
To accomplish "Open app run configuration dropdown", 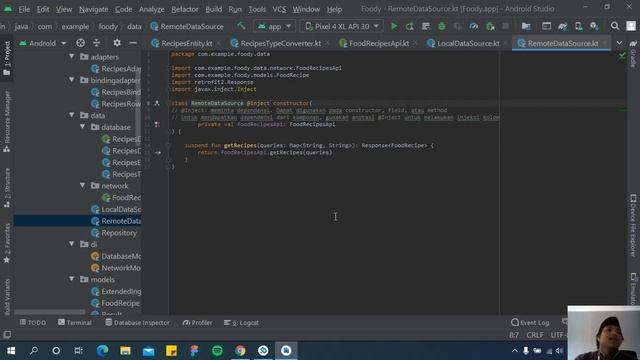I will tap(274, 26).
